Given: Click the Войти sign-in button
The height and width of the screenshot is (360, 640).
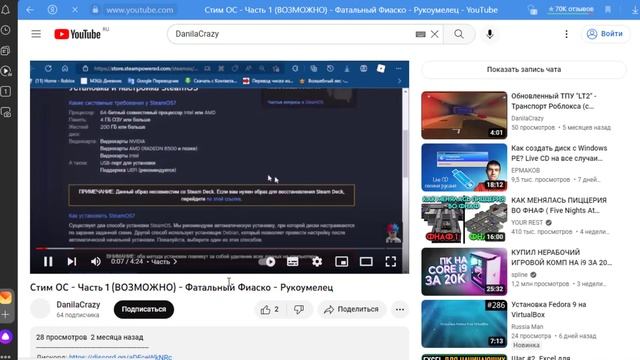Looking at the screenshot, I should click(x=604, y=34).
